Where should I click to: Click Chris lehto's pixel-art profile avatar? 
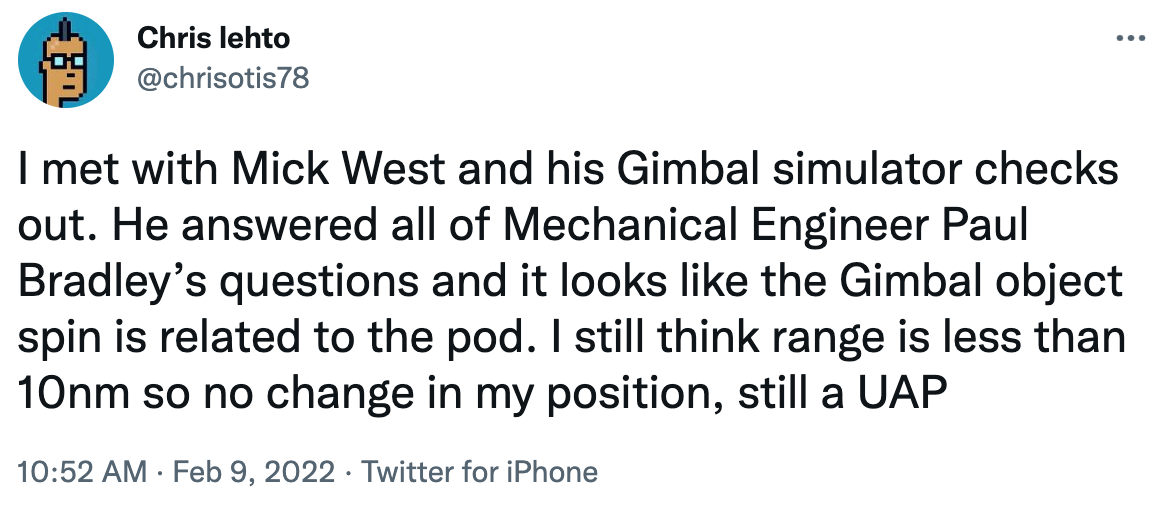point(59,62)
